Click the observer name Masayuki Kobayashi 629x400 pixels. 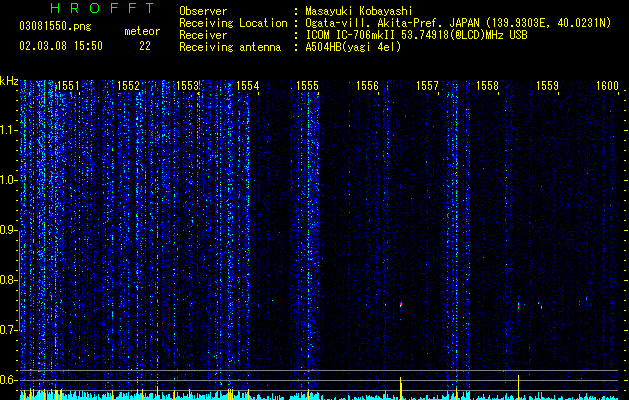click(359, 11)
